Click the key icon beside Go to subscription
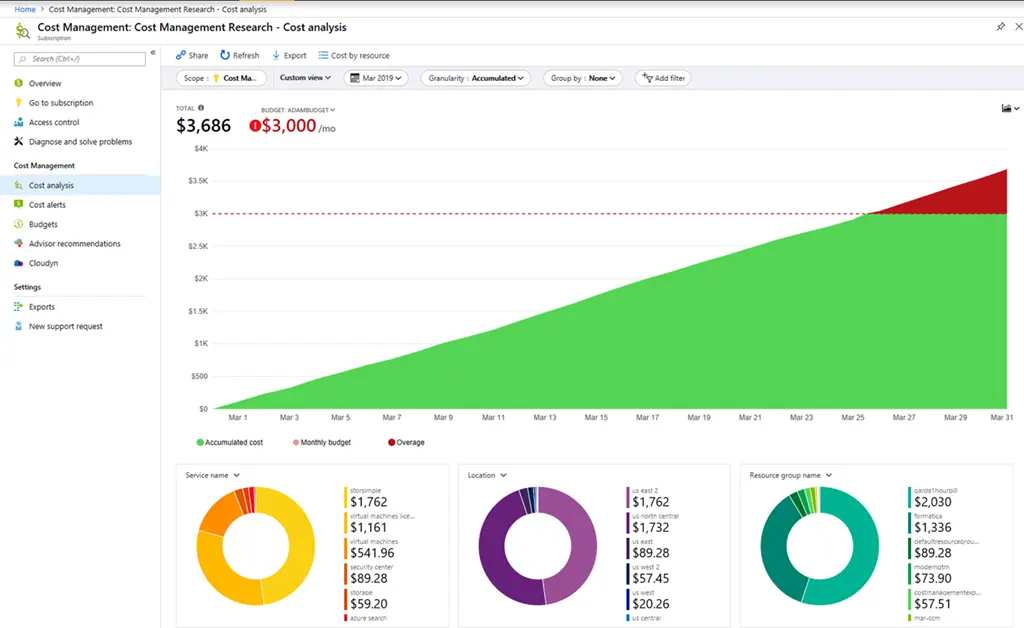 (x=18, y=102)
